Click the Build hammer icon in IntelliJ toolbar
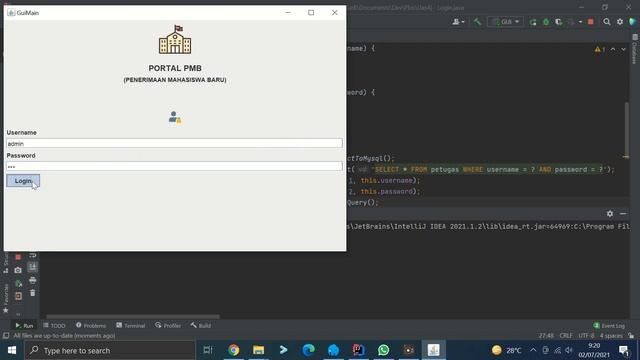Viewport: 640px width, 360px height. pos(477,22)
